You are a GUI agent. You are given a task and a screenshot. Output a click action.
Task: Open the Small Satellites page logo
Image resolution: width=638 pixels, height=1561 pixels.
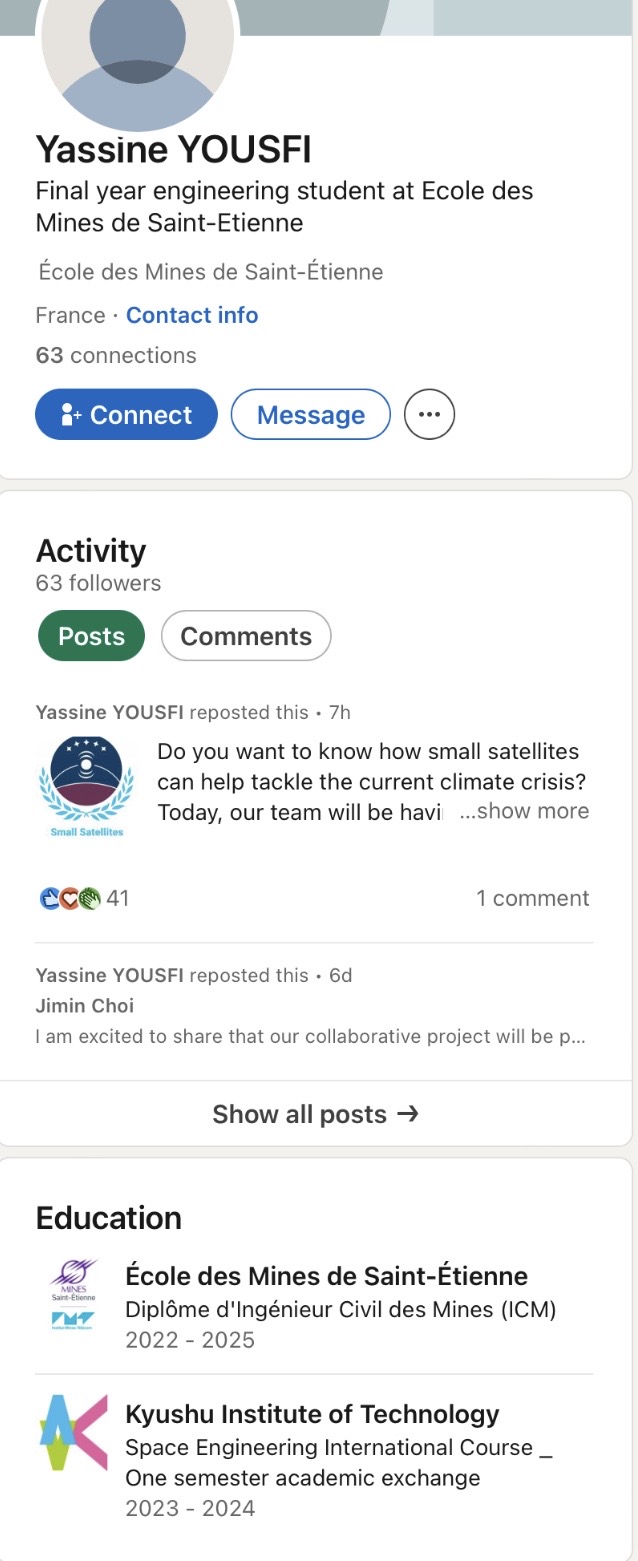pos(86,786)
